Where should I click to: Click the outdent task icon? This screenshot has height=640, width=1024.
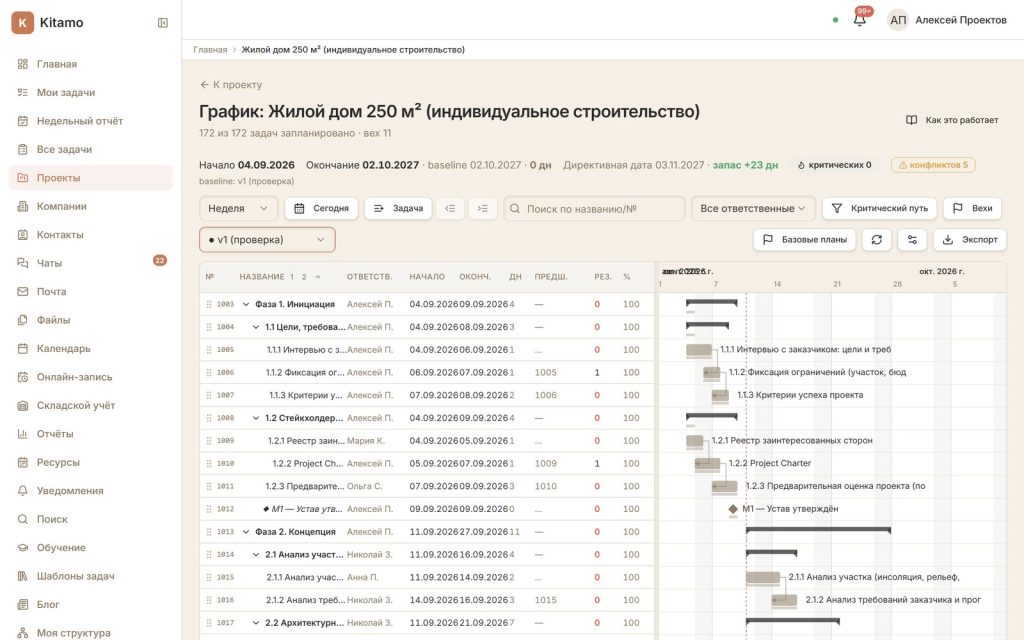(x=450, y=208)
